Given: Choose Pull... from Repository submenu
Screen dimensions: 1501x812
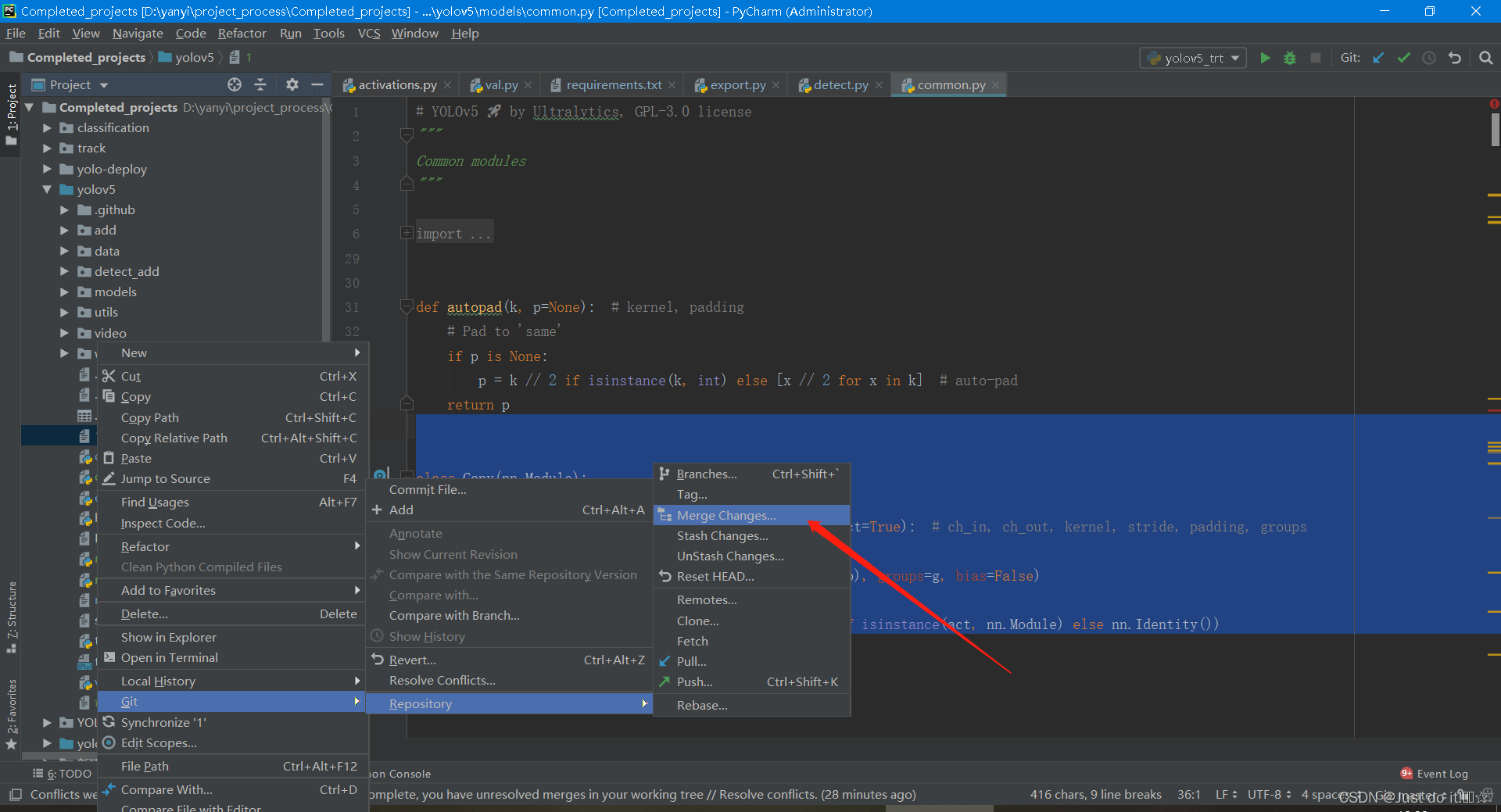Looking at the screenshot, I should point(751,661).
